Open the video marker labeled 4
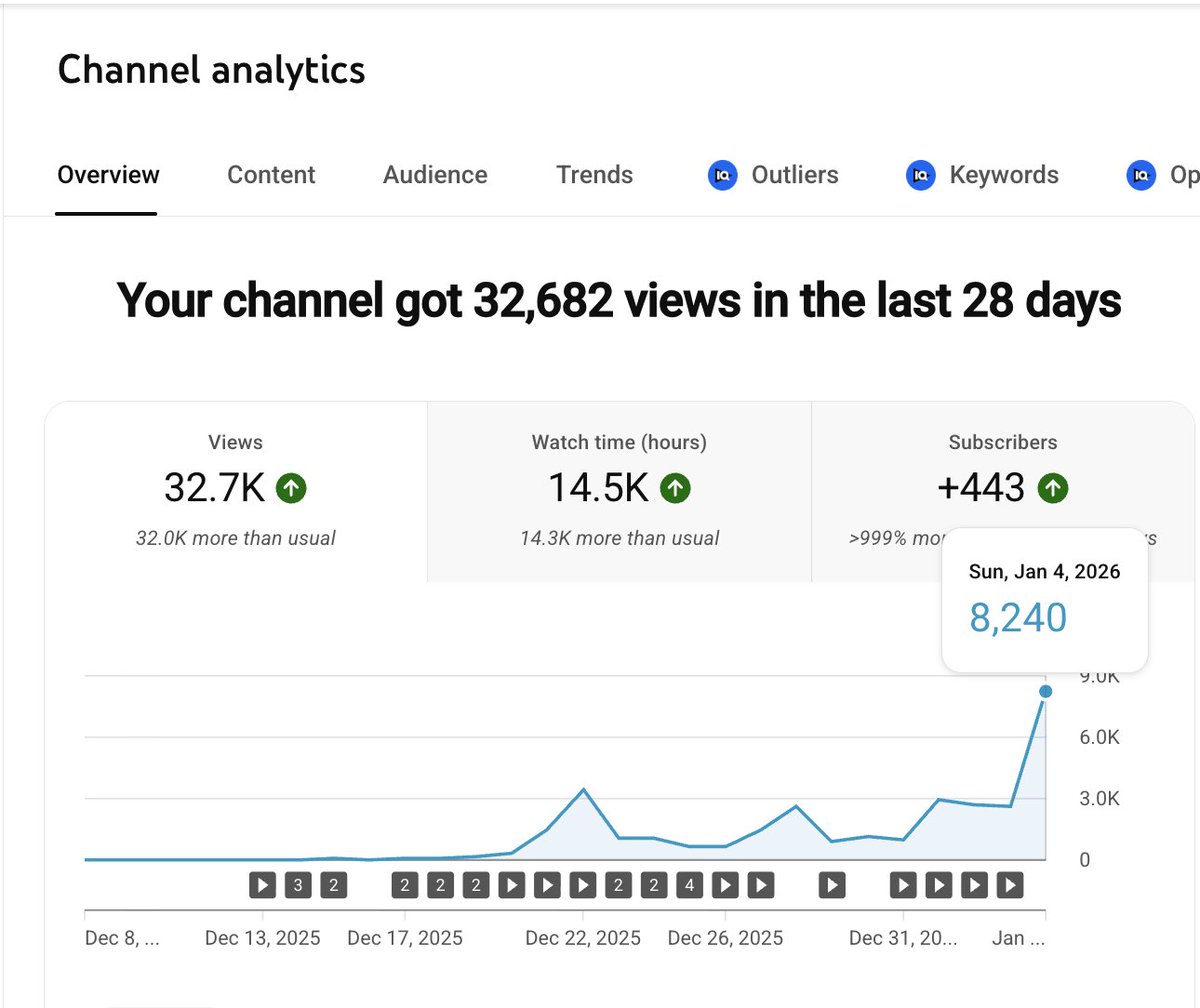 [x=689, y=885]
